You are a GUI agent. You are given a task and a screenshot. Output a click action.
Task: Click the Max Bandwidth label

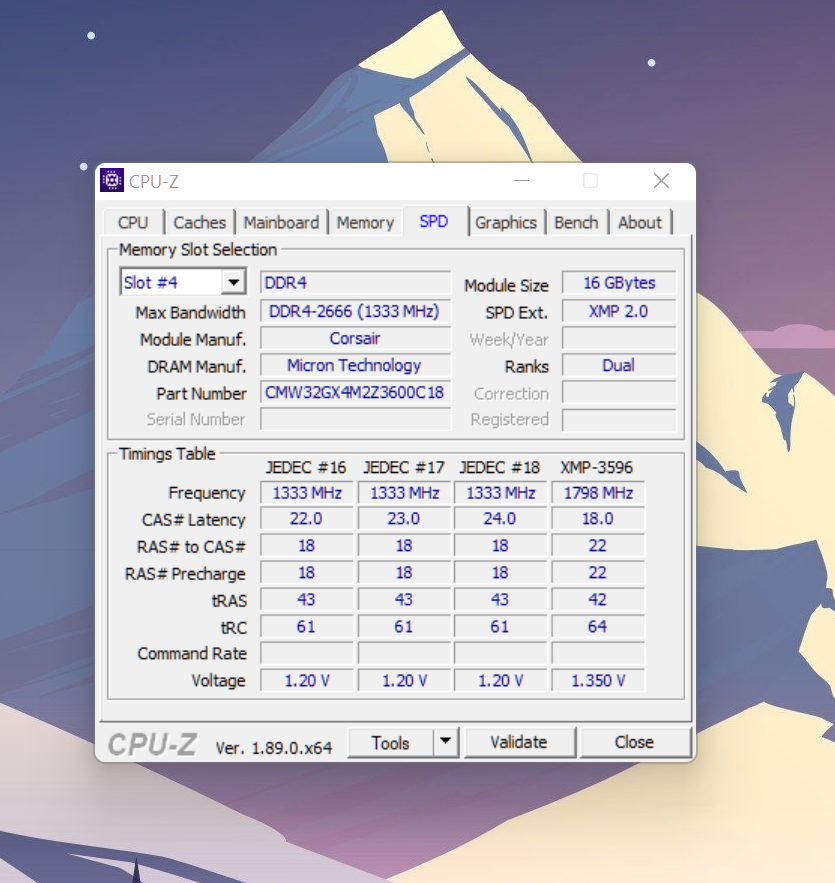[190, 313]
